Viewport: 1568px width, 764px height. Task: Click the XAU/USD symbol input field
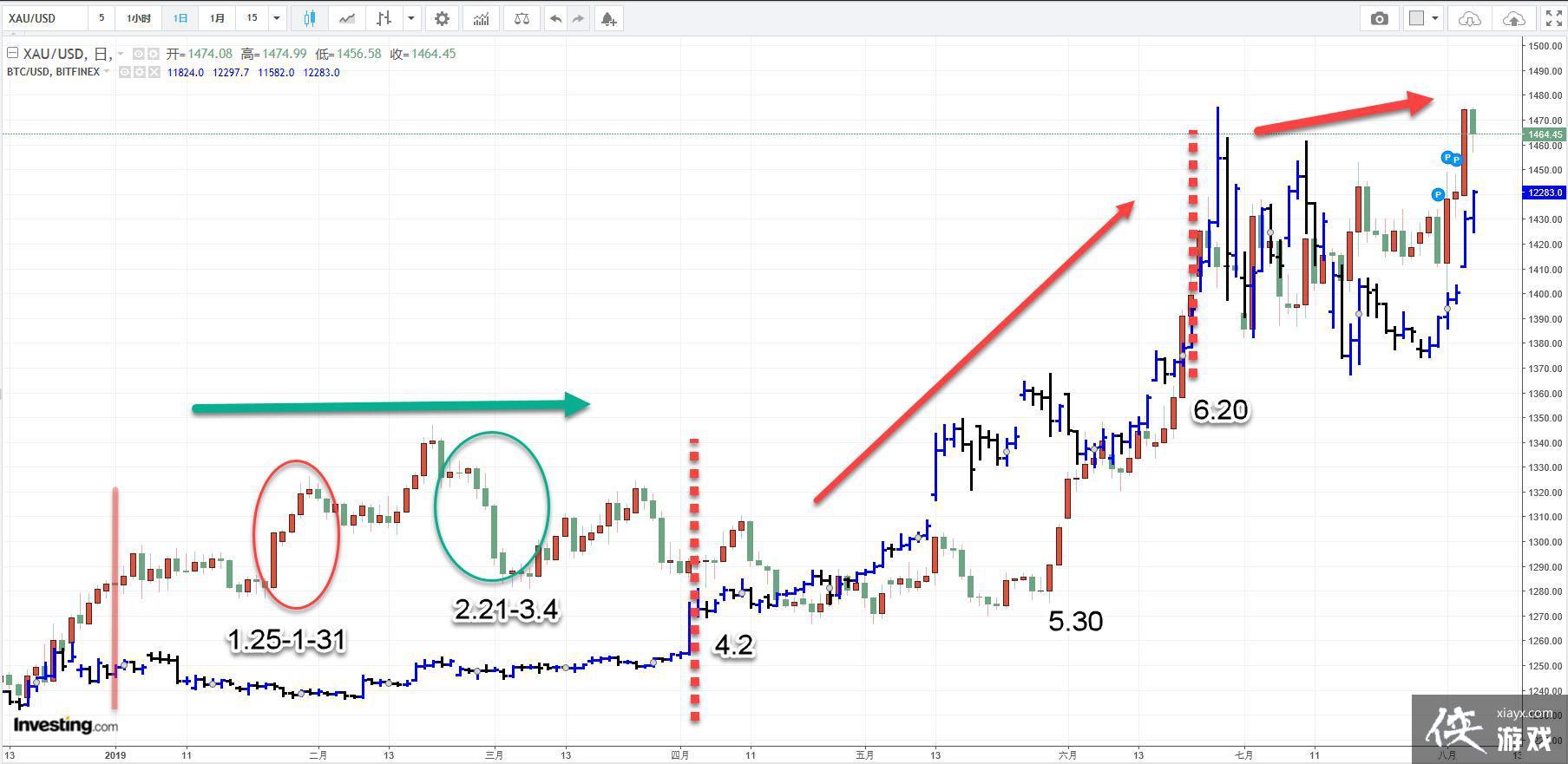click(x=43, y=18)
